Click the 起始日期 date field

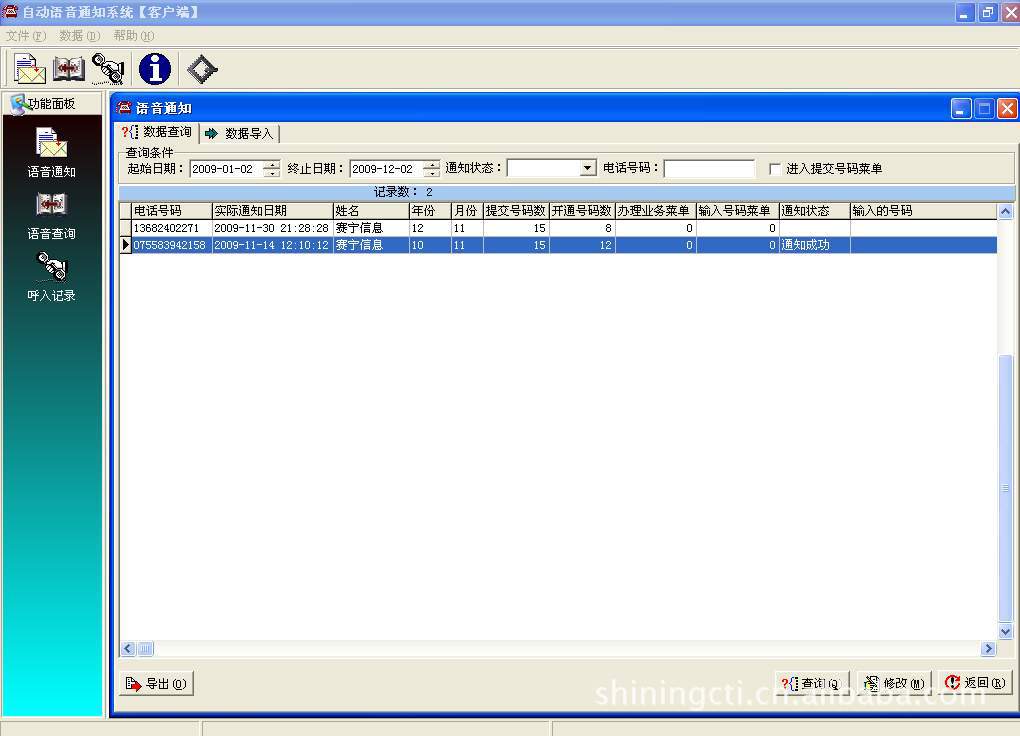pos(226,169)
